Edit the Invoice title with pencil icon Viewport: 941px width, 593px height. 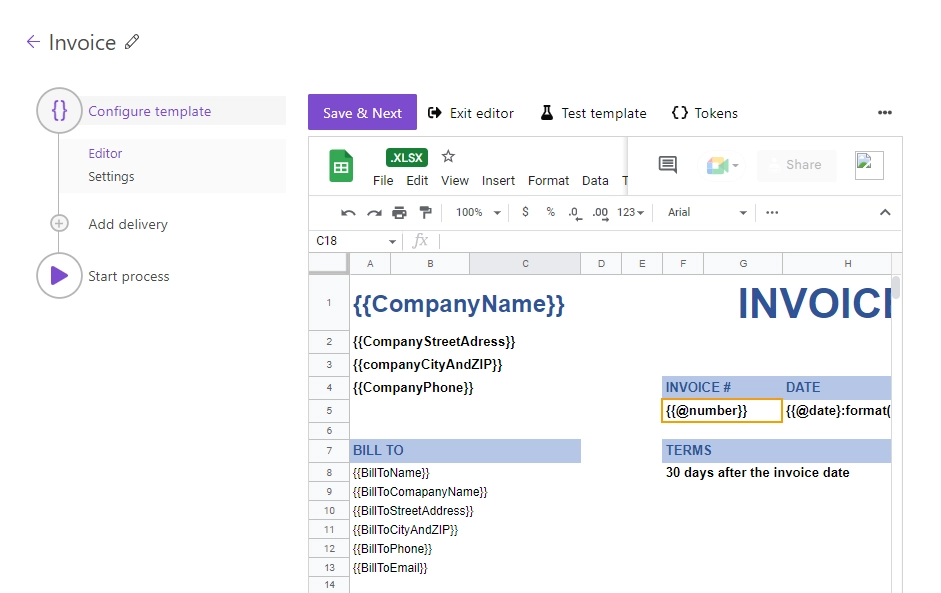point(132,41)
